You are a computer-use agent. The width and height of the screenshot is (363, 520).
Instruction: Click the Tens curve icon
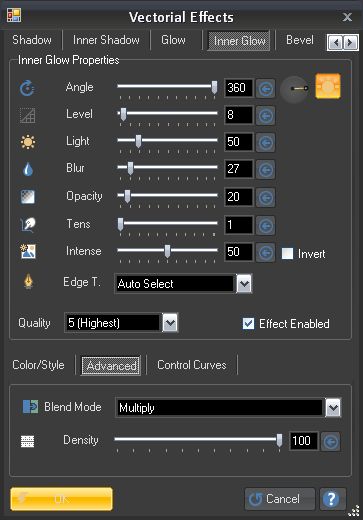tap(28, 225)
